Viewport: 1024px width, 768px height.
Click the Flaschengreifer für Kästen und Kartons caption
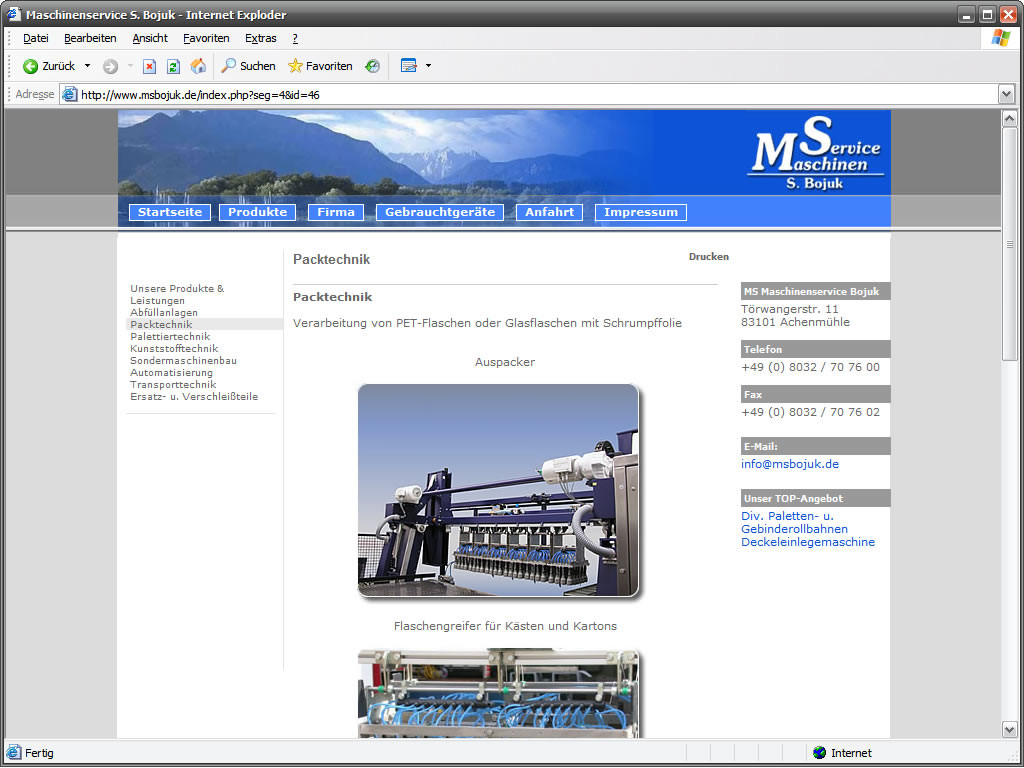coord(505,626)
